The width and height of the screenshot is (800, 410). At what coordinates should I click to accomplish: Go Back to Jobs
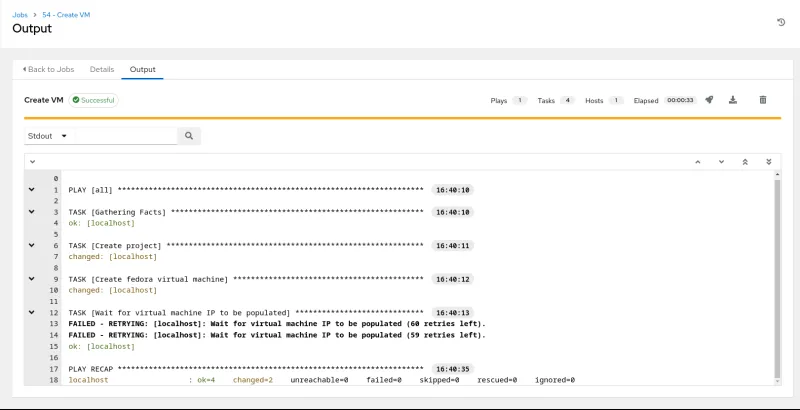click(x=49, y=69)
